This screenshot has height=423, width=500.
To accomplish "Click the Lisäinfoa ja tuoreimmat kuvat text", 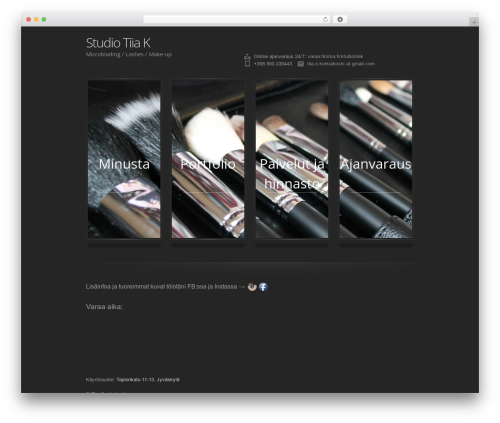I will (x=161, y=287).
